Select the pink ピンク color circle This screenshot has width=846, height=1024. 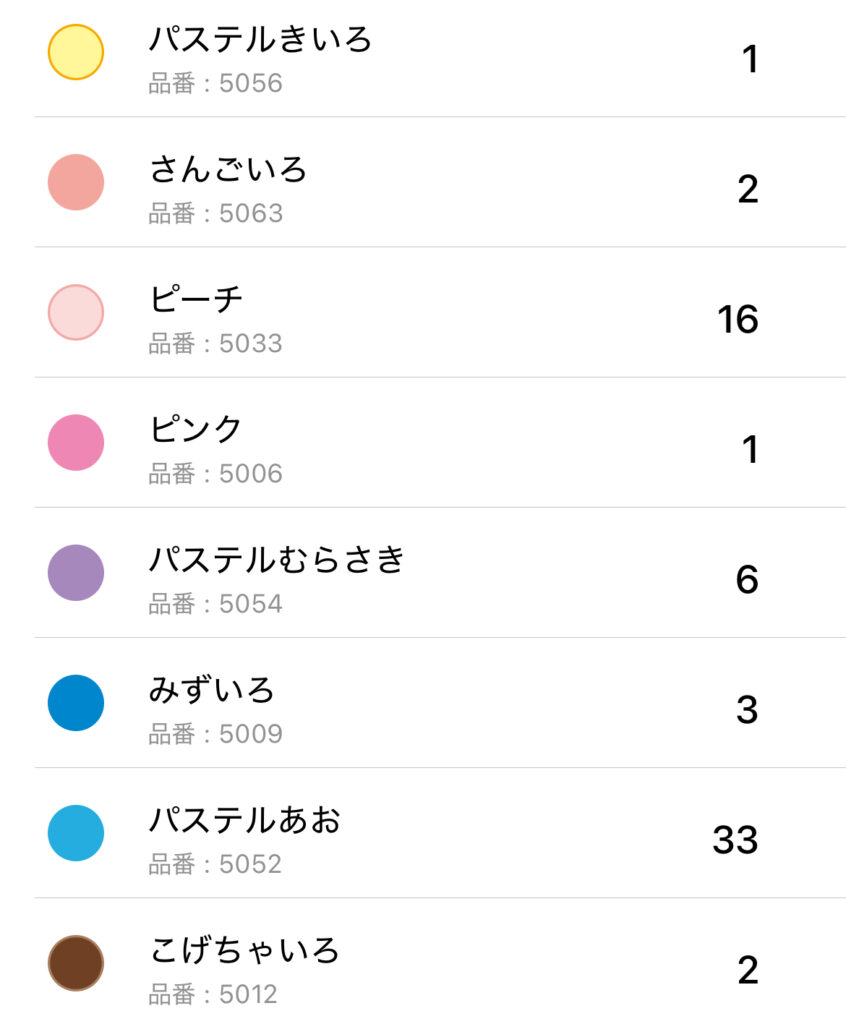pyautogui.click(x=76, y=442)
